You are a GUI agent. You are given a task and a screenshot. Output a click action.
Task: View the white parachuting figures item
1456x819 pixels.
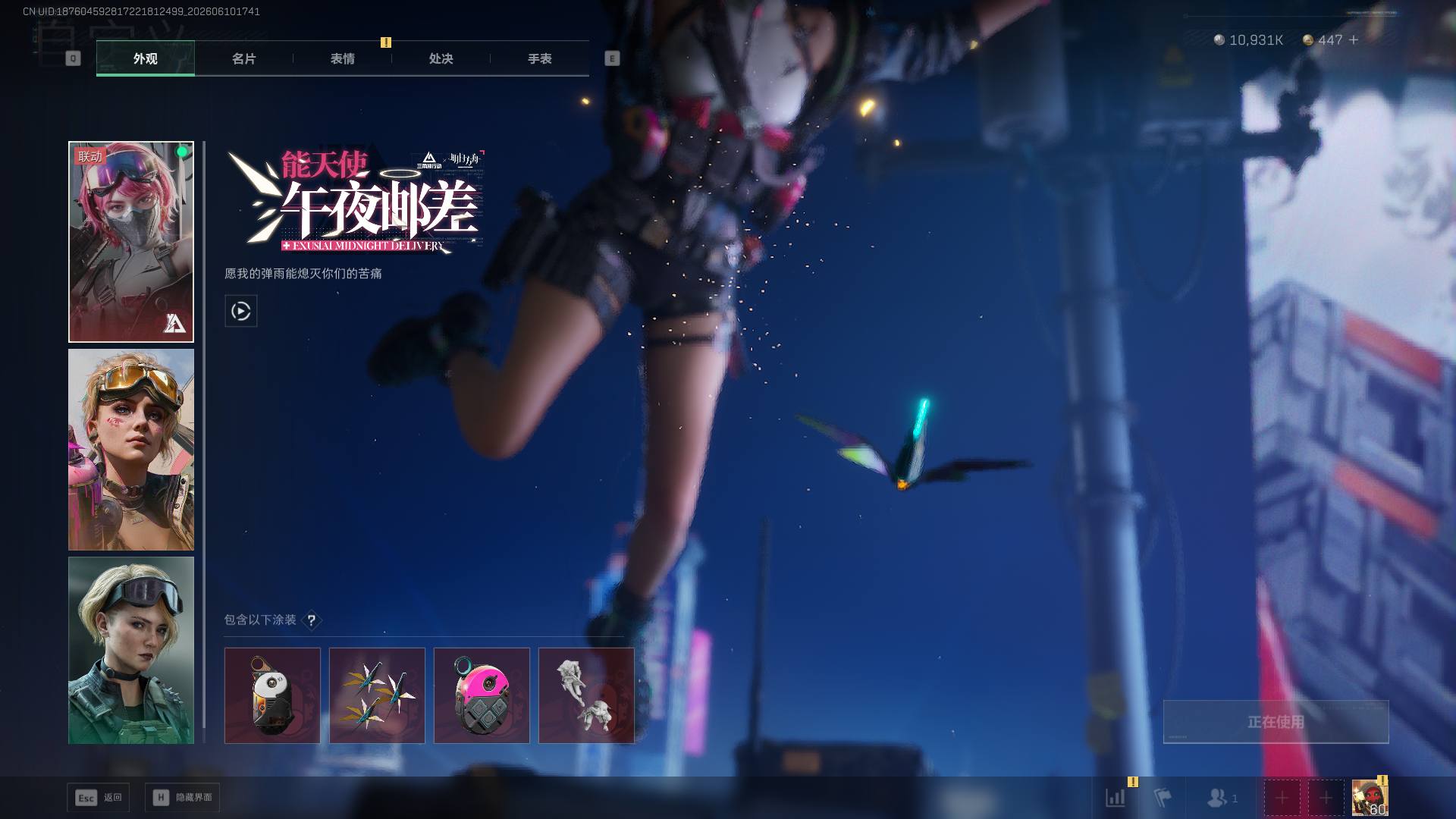[586, 695]
